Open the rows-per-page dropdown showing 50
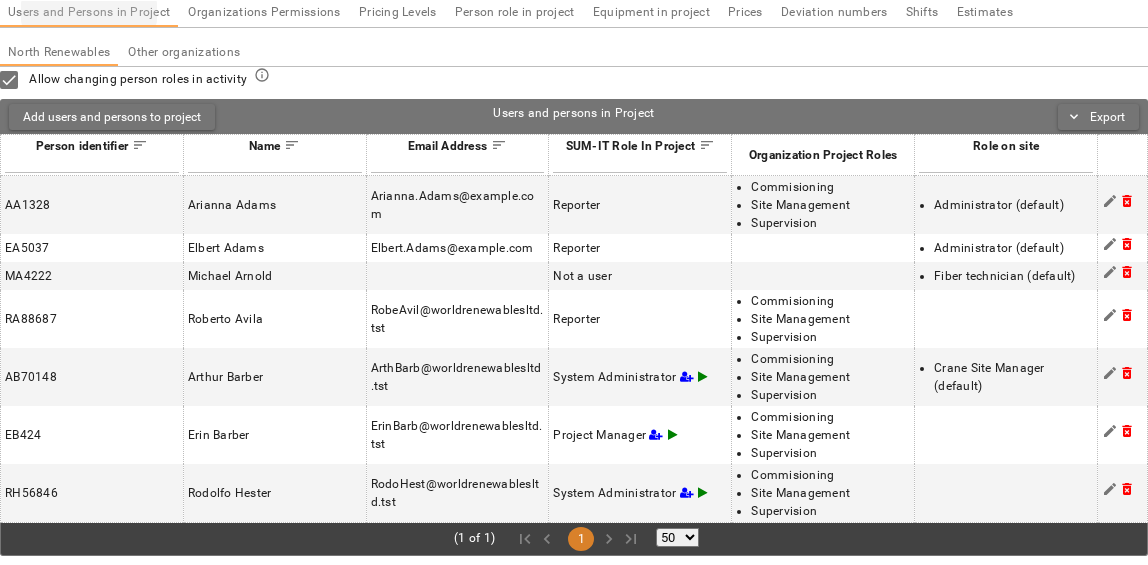 click(x=677, y=538)
